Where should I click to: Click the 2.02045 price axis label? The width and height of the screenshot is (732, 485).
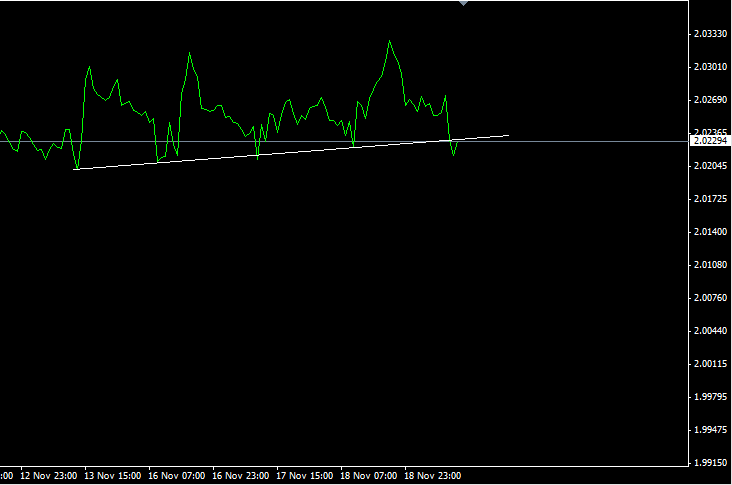click(711, 166)
